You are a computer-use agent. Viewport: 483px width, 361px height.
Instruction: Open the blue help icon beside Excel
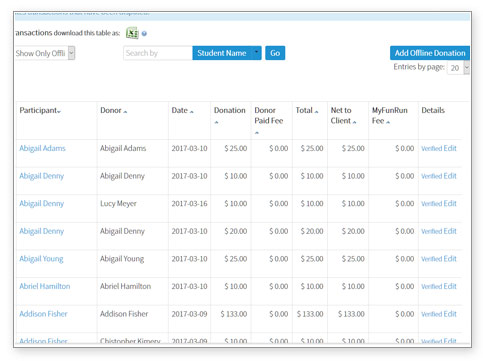pos(144,33)
